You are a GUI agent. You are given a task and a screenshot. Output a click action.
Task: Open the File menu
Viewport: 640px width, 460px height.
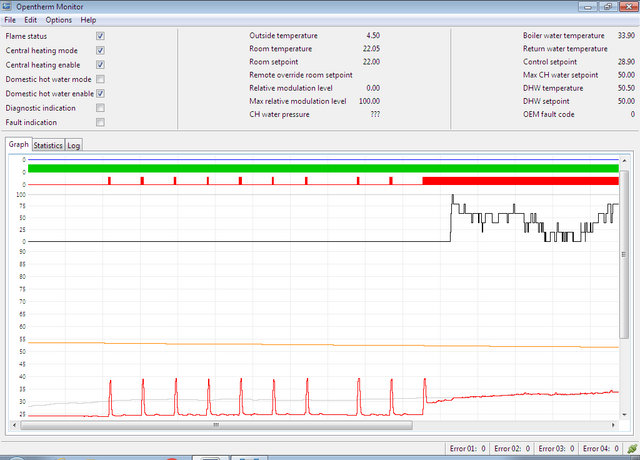click(11, 20)
